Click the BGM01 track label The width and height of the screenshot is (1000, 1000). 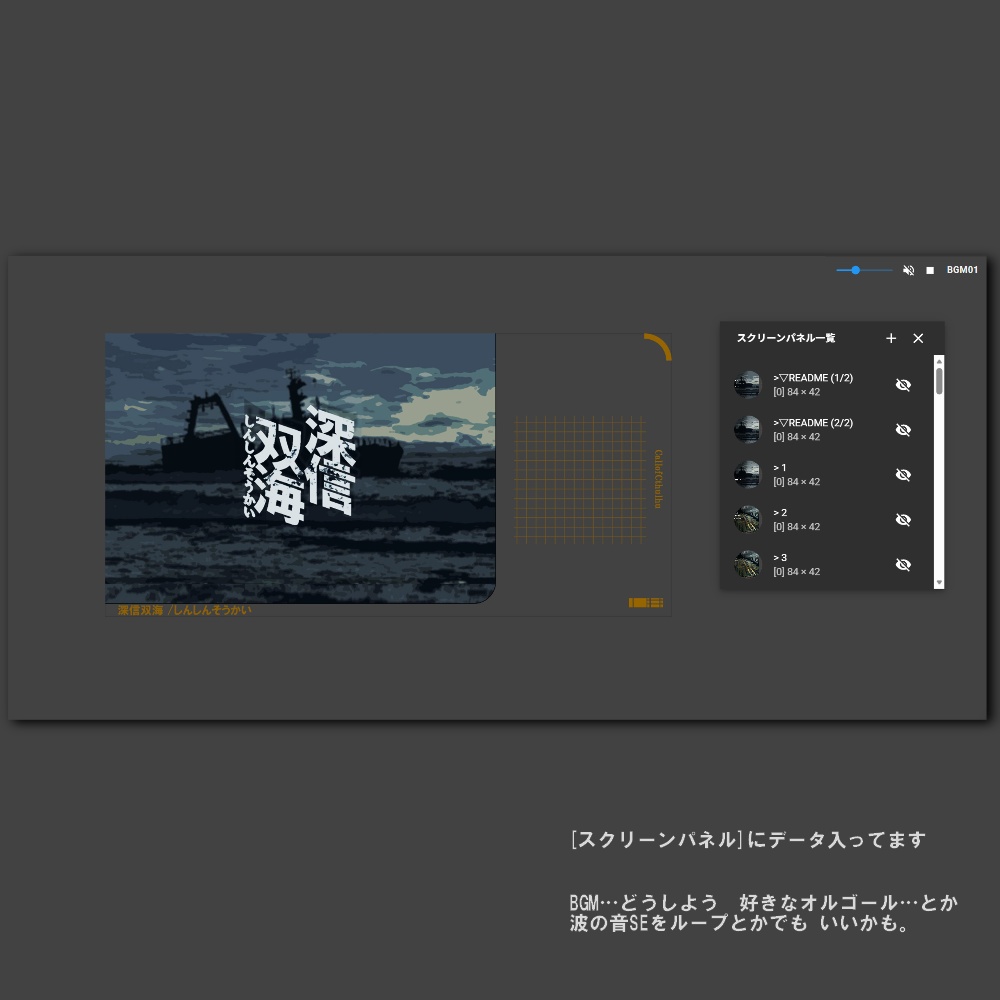pyautogui.click(x=963, y=270)
